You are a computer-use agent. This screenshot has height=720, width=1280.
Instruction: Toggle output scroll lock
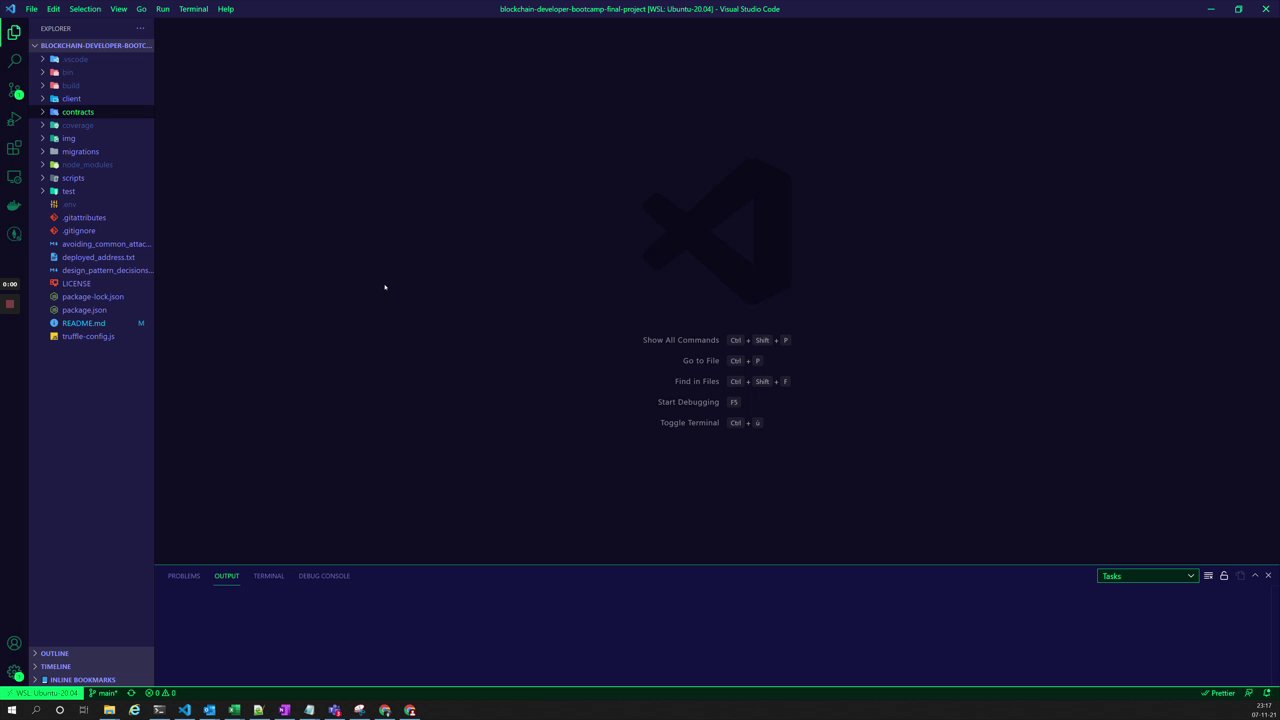pyautogui.click(x=1224, y=576)
